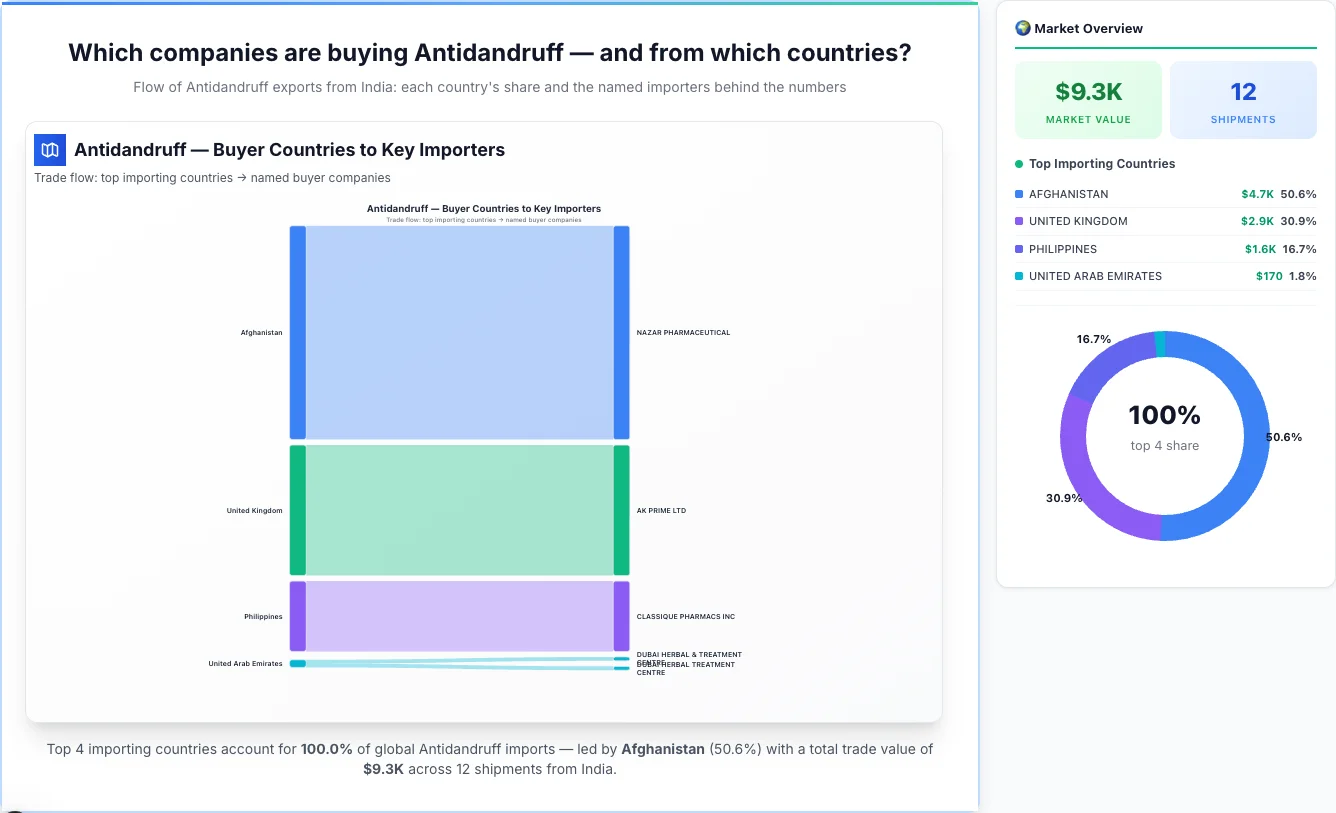The image size is (1336, 813).
Task: Switch to the MARKET VALUE card
Action: coord(1088,98)
